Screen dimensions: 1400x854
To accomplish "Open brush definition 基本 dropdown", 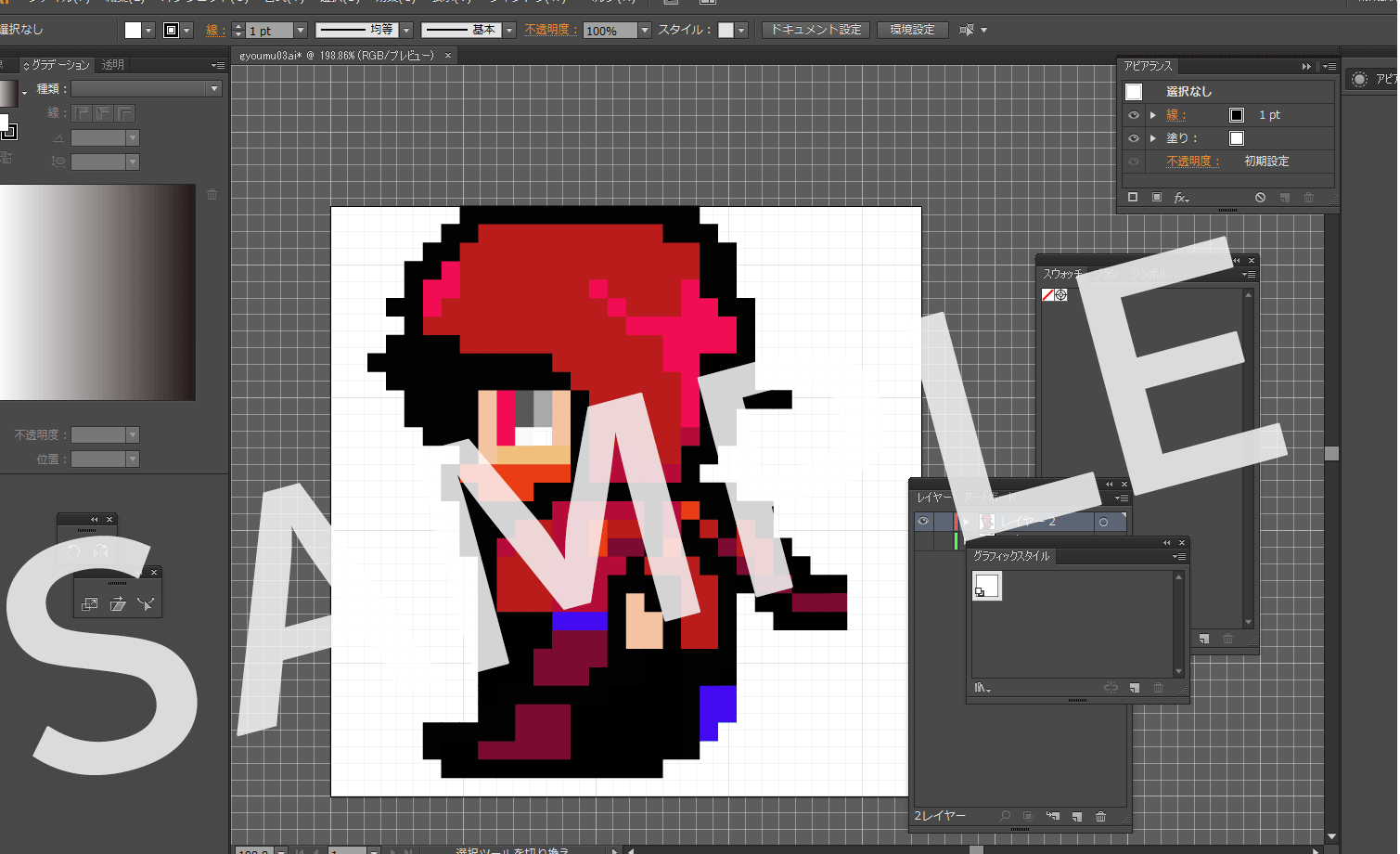I will point(509,31).
